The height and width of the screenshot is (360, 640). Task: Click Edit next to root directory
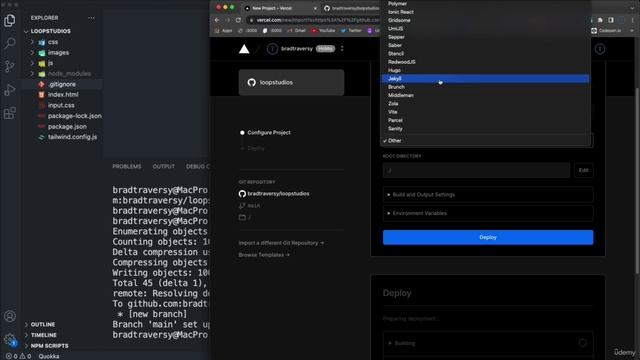pos(584,170)
